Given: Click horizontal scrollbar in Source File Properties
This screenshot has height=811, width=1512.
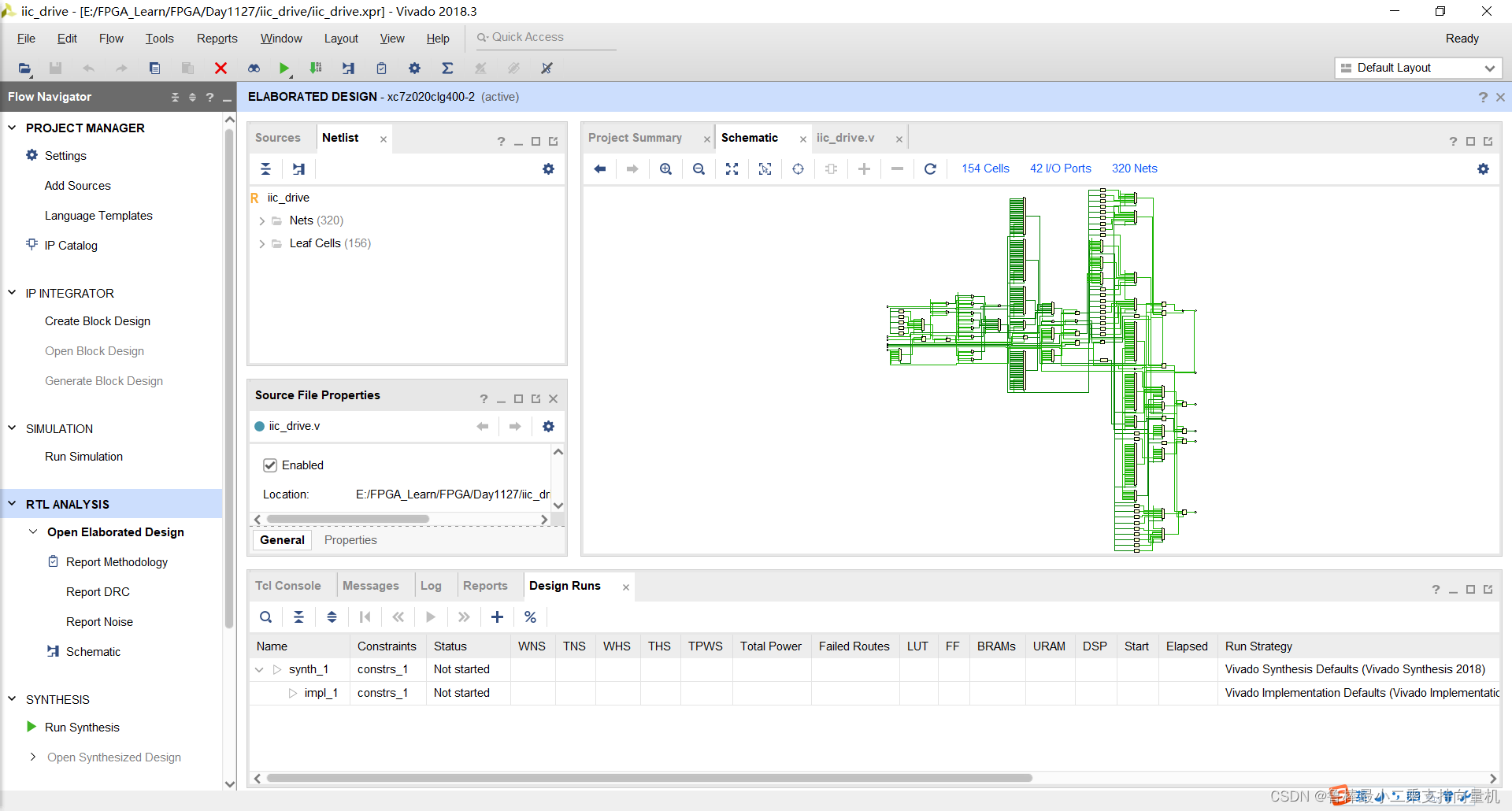Looking at the screenshot, I should pos(348,519).
